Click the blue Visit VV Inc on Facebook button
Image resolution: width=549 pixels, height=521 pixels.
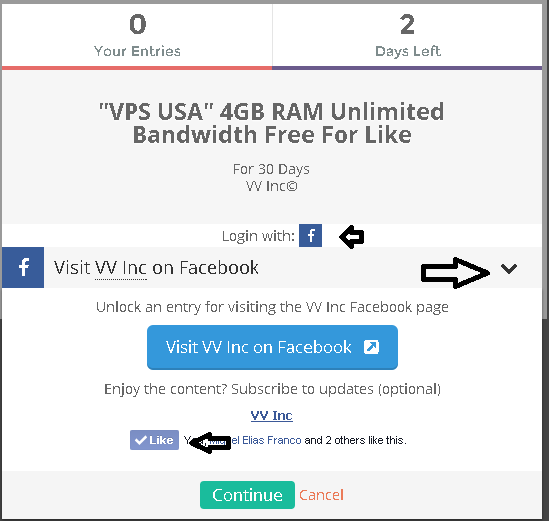272,347
